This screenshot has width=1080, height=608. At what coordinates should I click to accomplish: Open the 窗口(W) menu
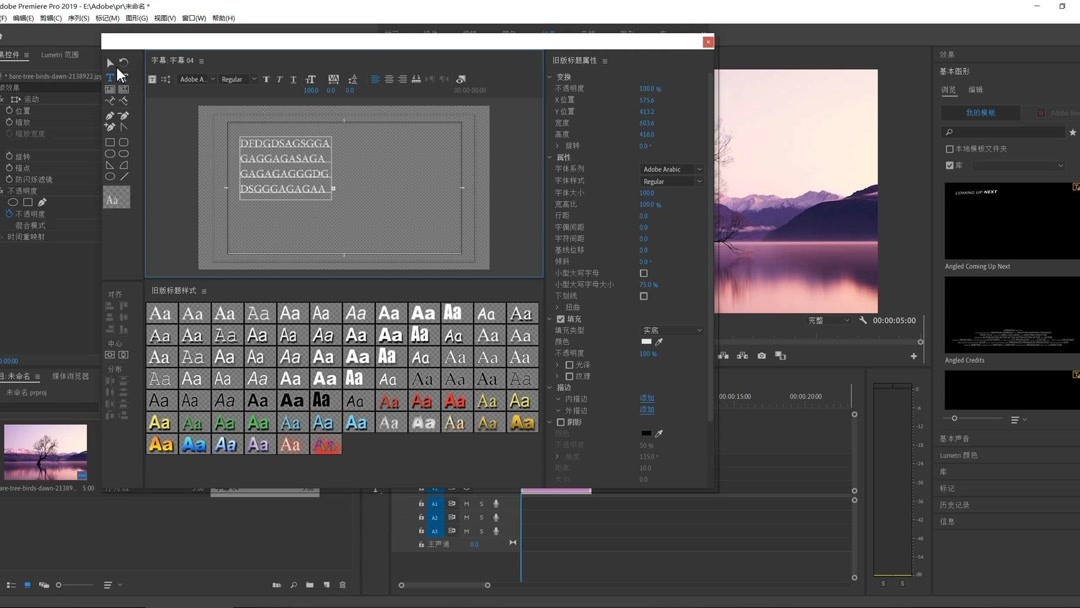[194, 18]
